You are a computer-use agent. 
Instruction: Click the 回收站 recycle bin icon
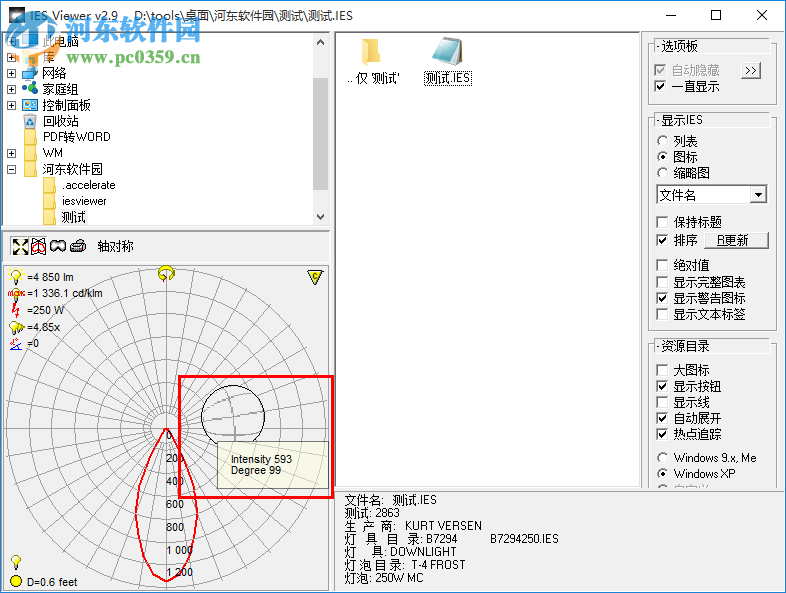point(30,121)
